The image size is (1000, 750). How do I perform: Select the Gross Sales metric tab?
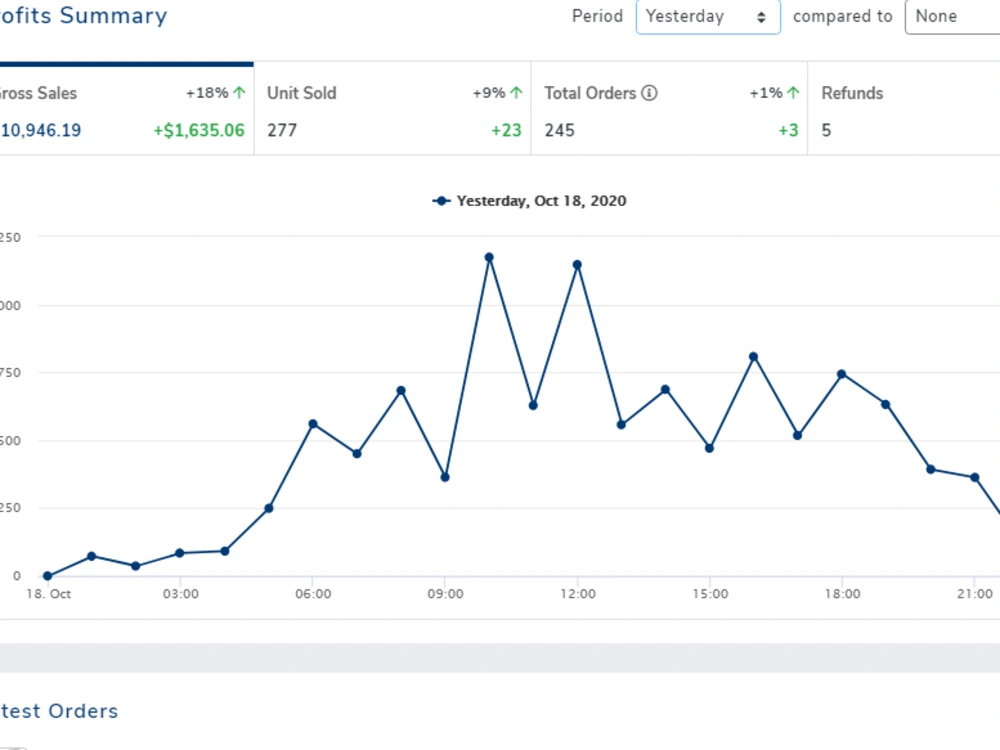(127, 109)
